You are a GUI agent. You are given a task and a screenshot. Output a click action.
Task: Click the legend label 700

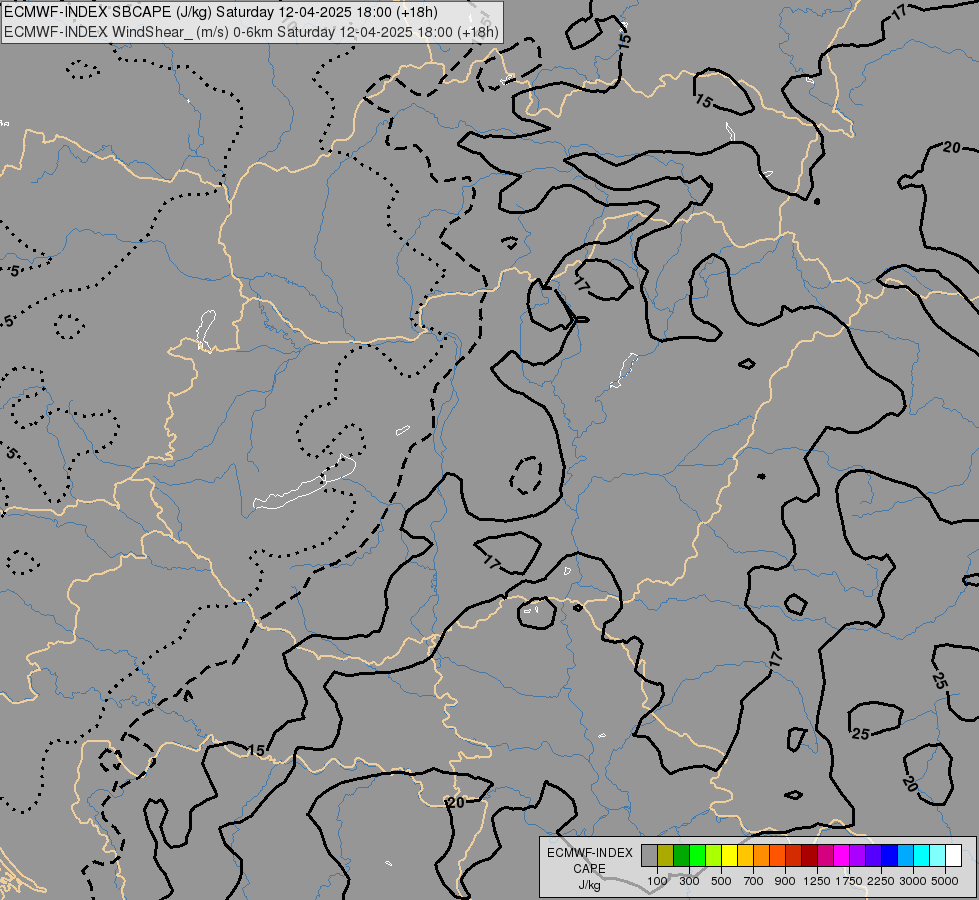[754, 881]
